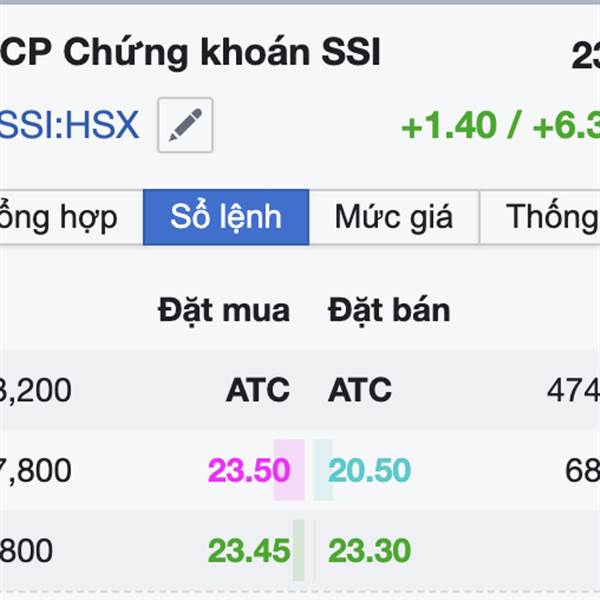Screen dimensions: 600x600
Task: Click the CP Chứng khoán SSI title
Action: [190, 52]
